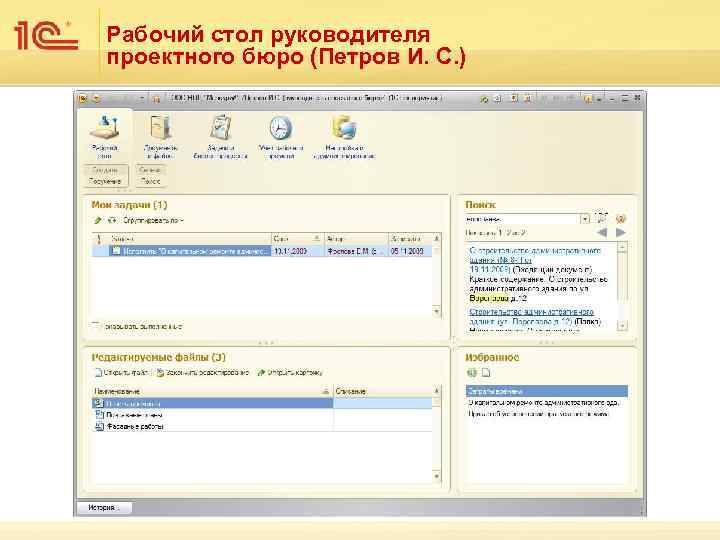The height and width of the screenshot is (540, 720).
Task: Click the Мои задачи scrollbar up arrow
Action: pyautogui.click(x=437, y=239)
